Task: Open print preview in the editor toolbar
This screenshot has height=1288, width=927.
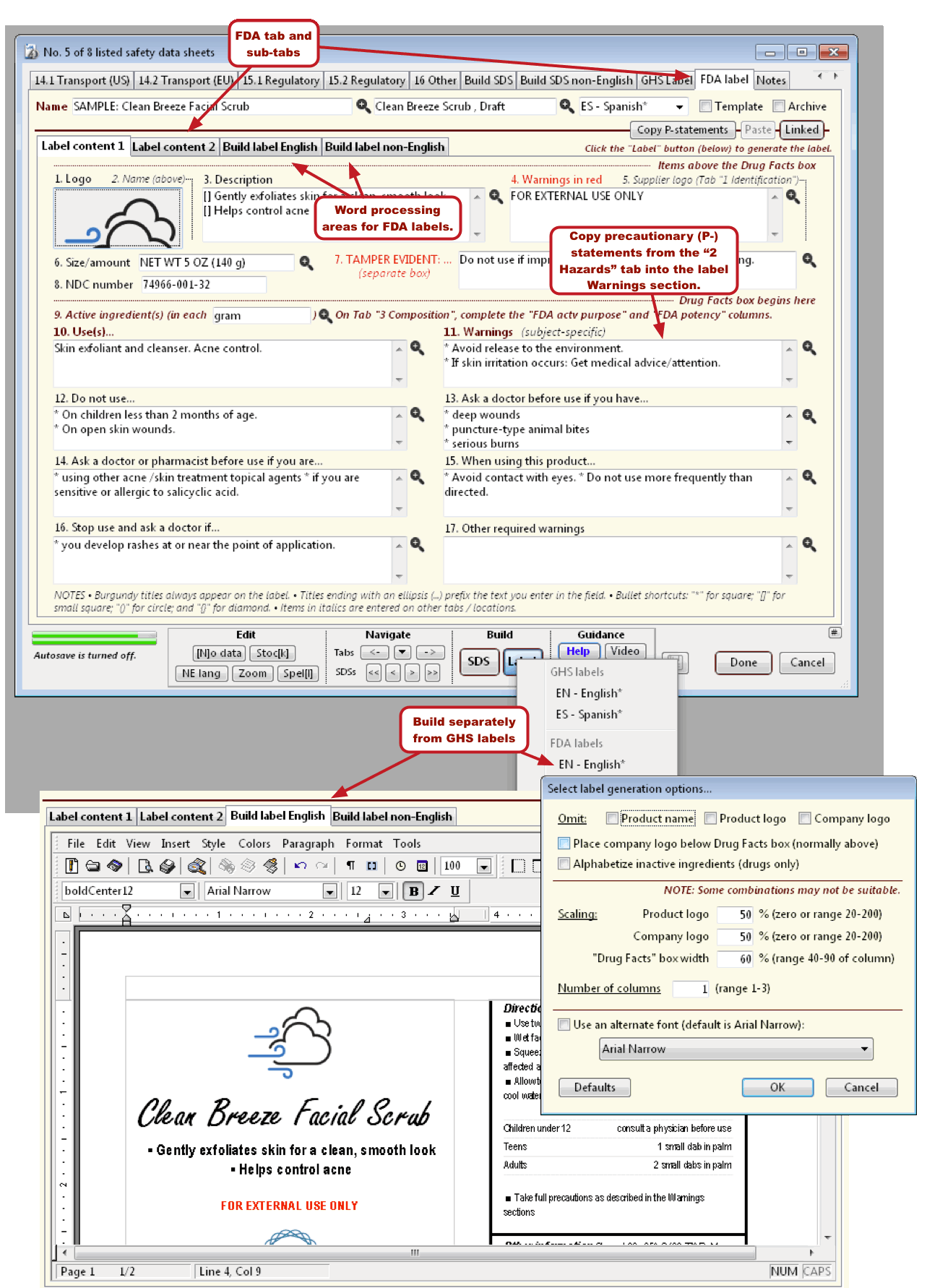Action: click(145, 866)
